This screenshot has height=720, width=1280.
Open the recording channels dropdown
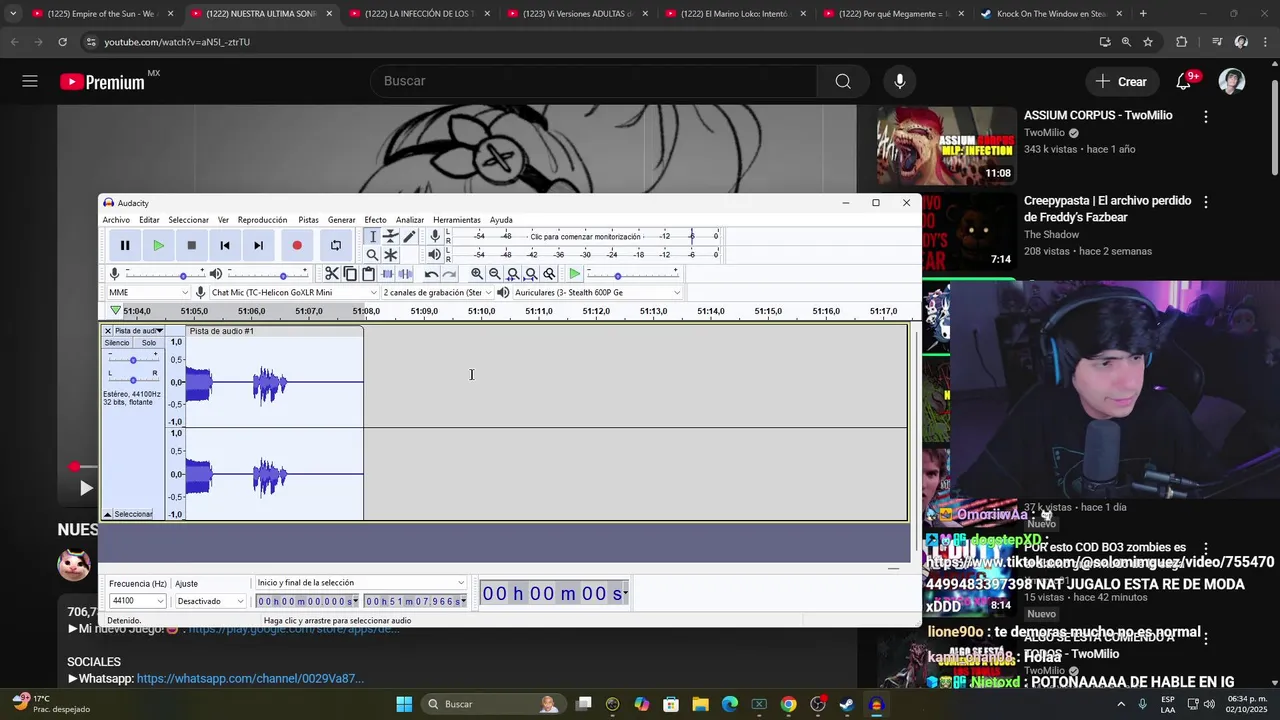[x=438, y=292]
